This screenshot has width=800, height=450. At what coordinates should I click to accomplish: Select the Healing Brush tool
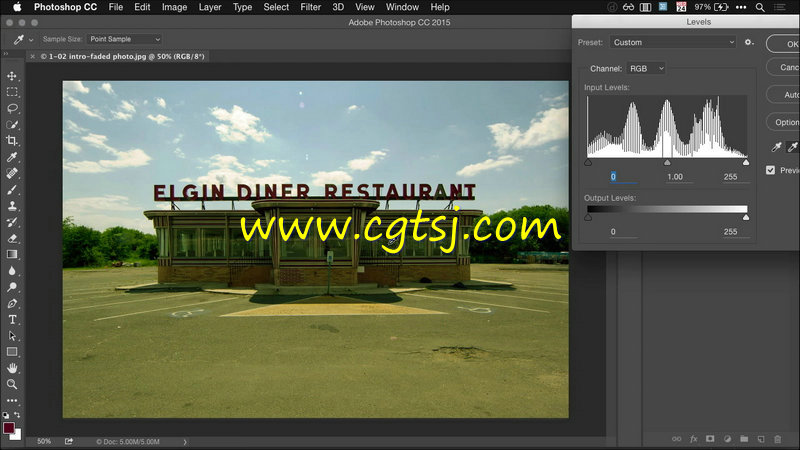12,173
